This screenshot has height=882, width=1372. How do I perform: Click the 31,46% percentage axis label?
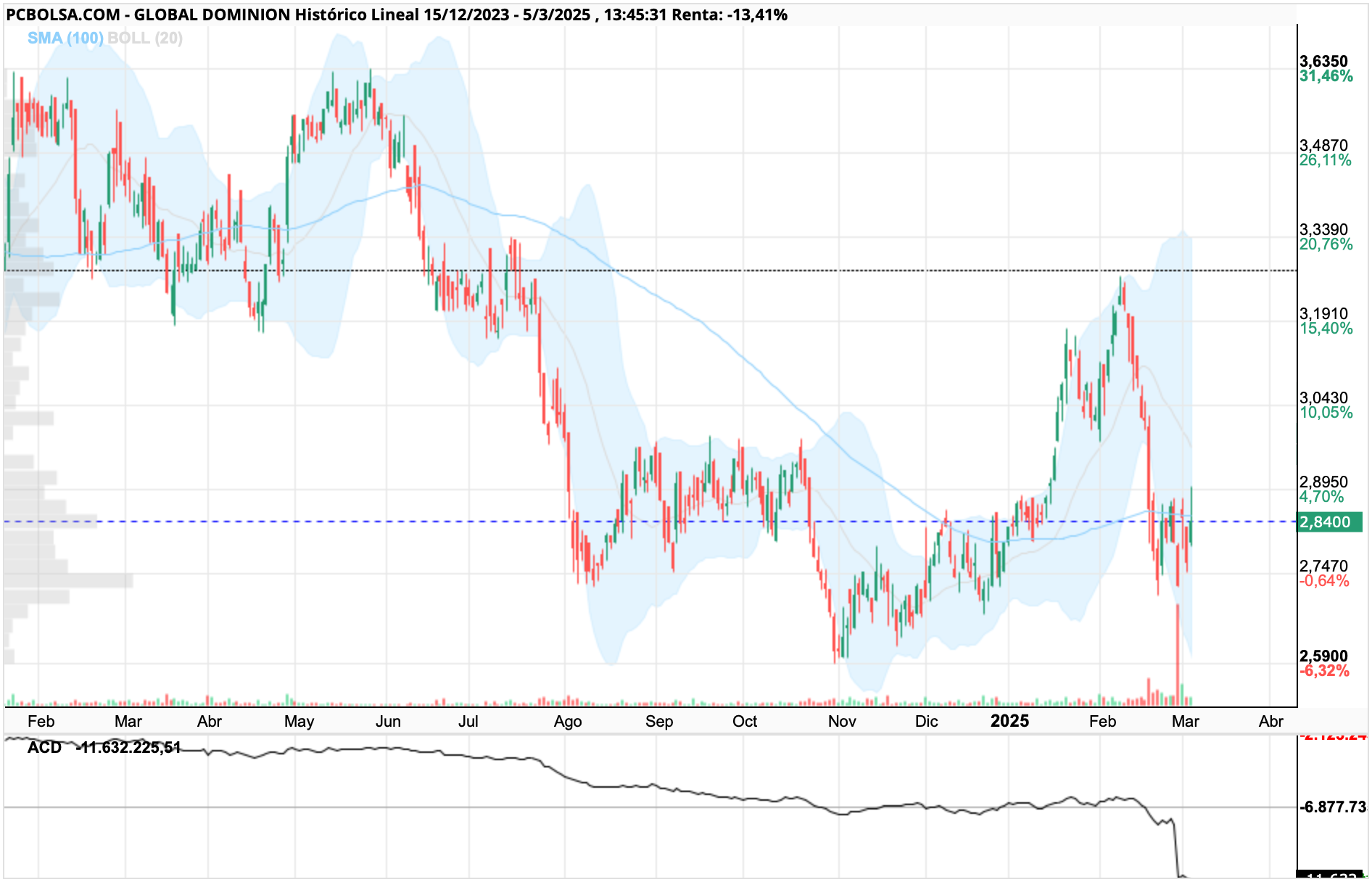[1326, 76]
